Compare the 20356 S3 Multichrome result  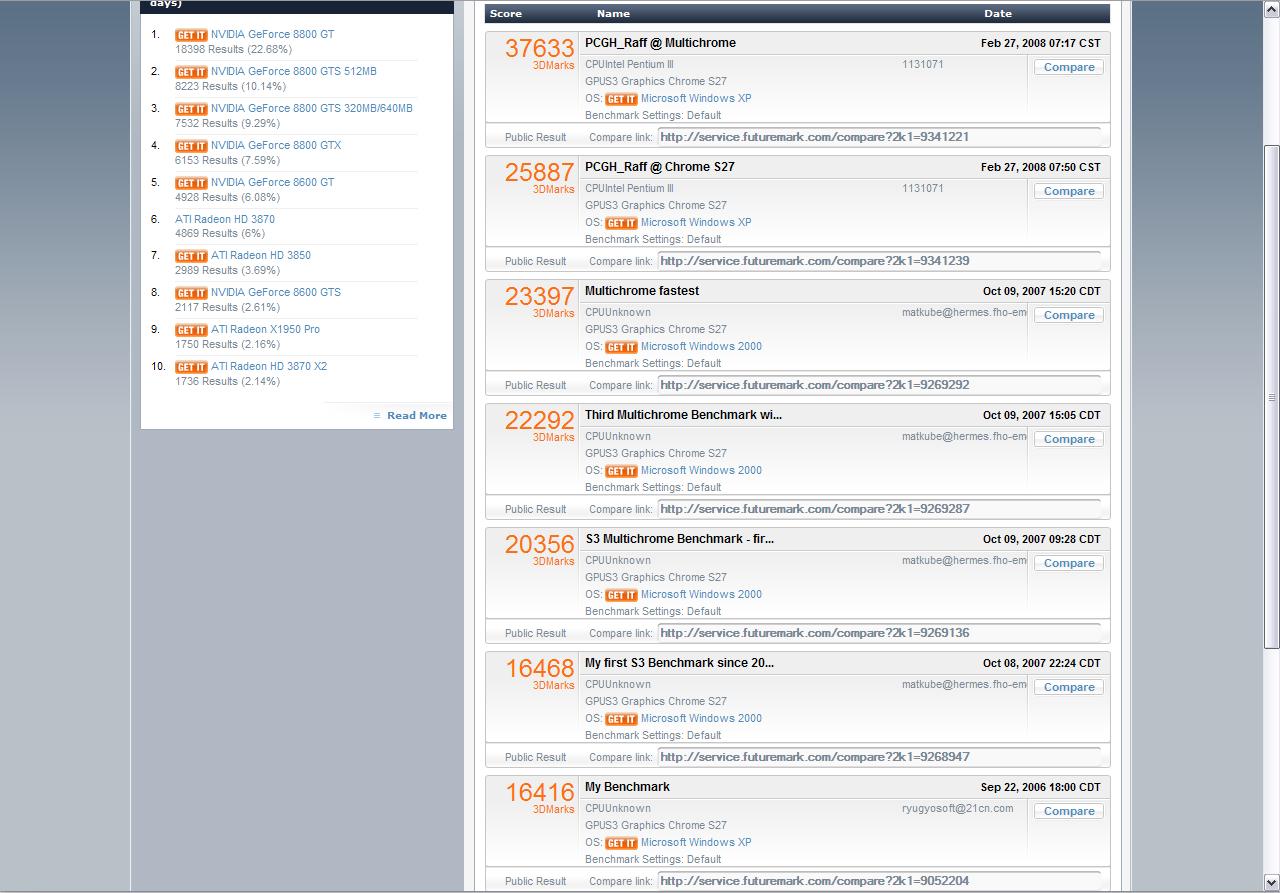tap(1069, 563)
